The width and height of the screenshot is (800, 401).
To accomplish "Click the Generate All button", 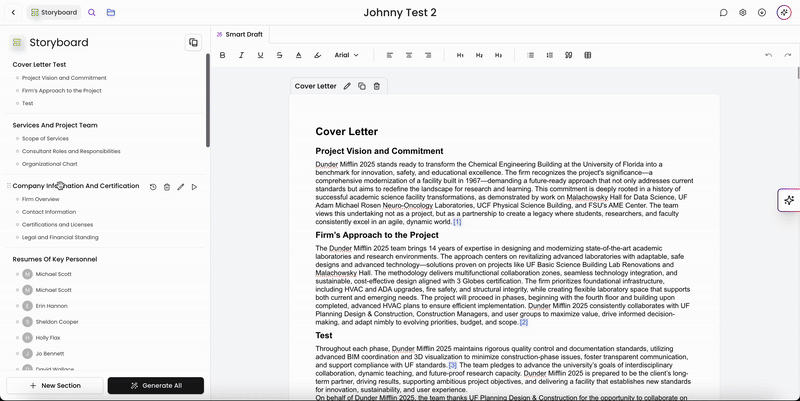I will 156,386.
